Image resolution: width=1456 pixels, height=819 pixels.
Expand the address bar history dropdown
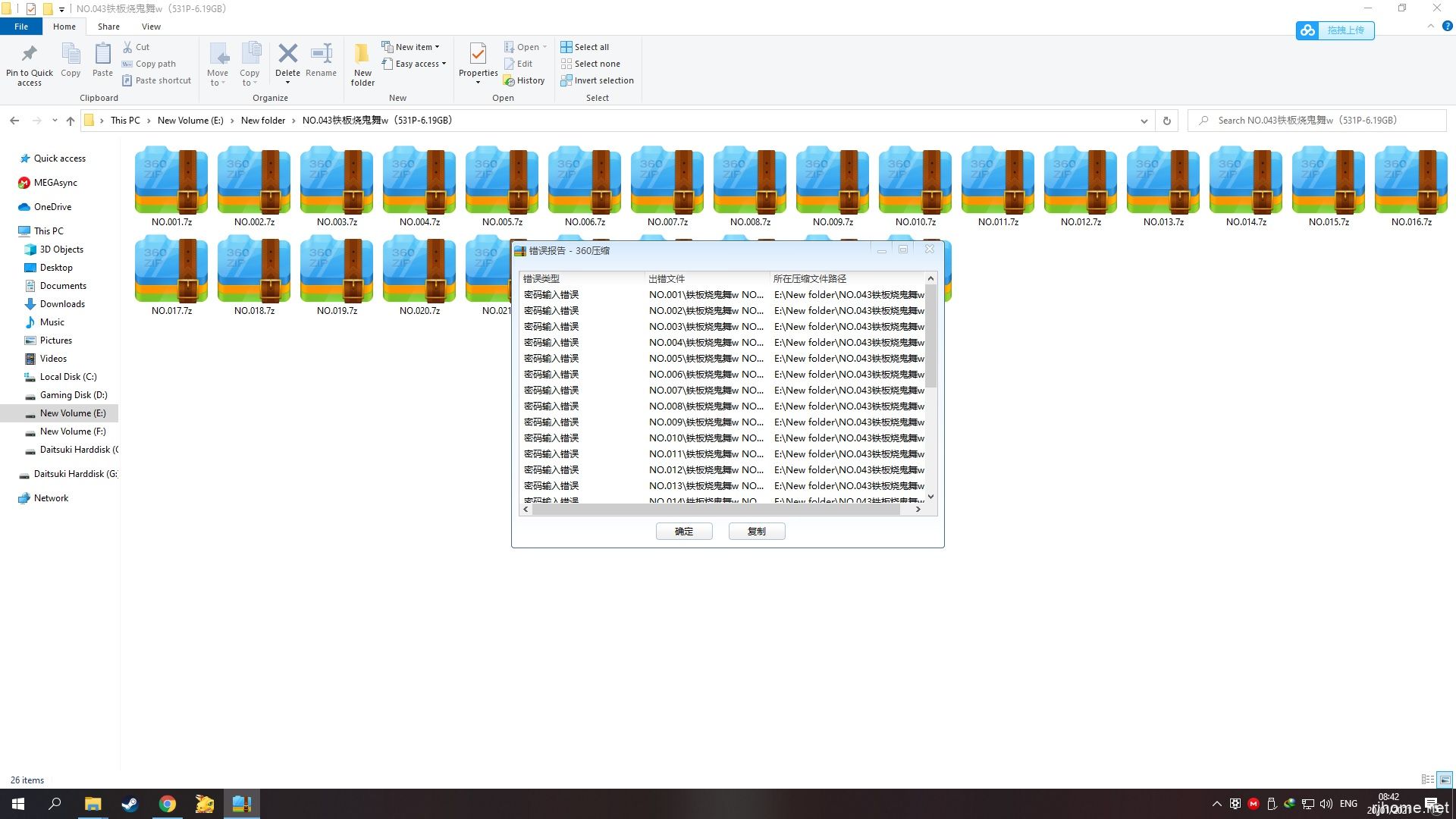pos(1144,121)
